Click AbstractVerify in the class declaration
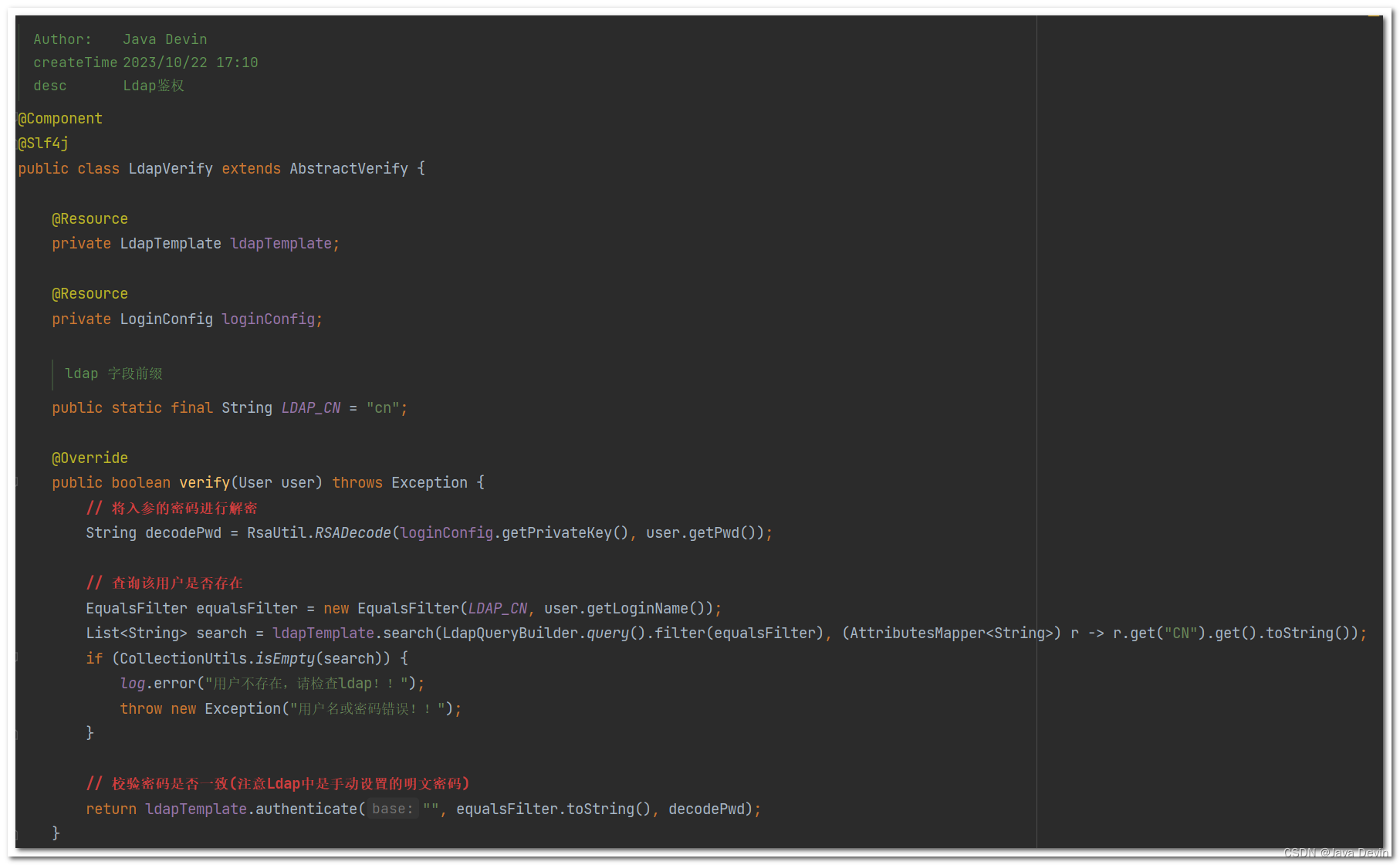The width and height of the screenshot is (1400, 865). tap(349, 168)
